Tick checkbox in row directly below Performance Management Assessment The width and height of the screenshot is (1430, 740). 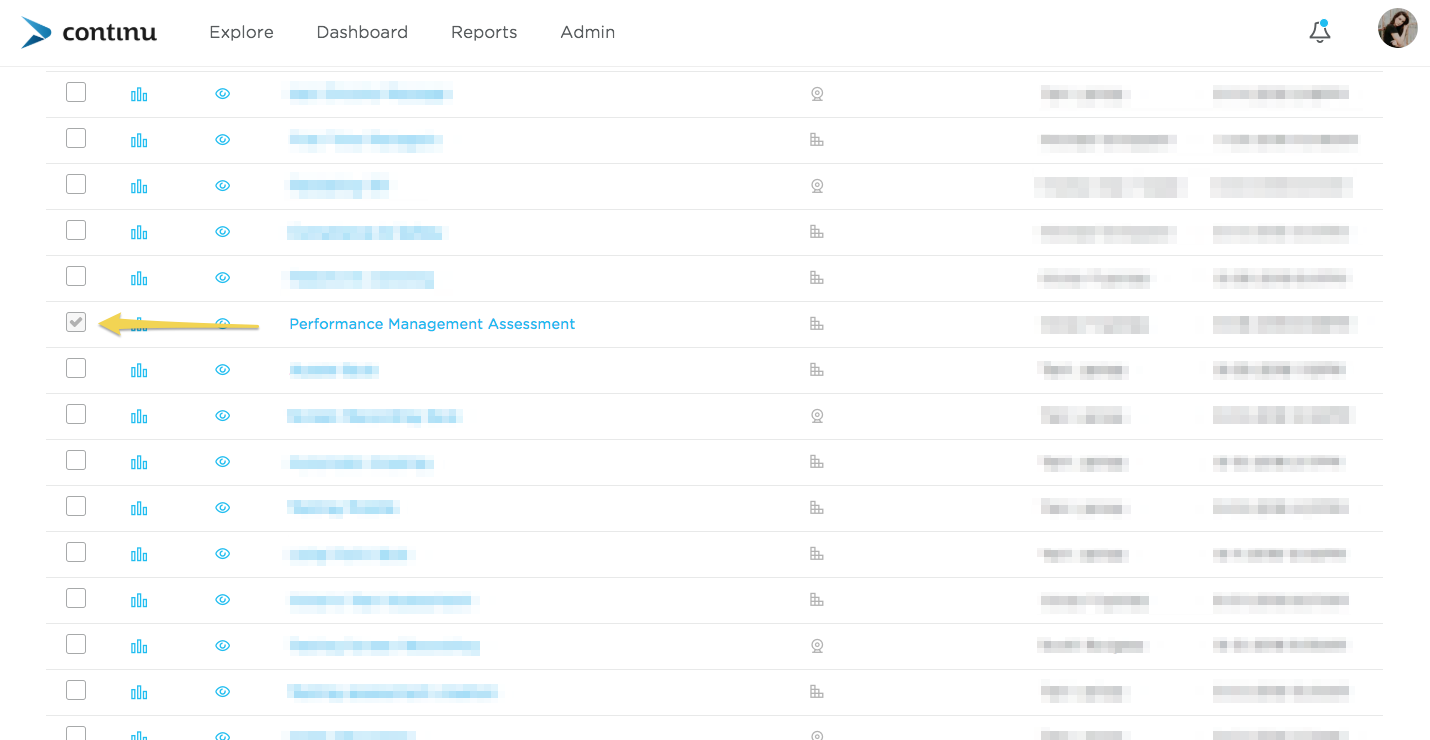(x=76, y=368)
